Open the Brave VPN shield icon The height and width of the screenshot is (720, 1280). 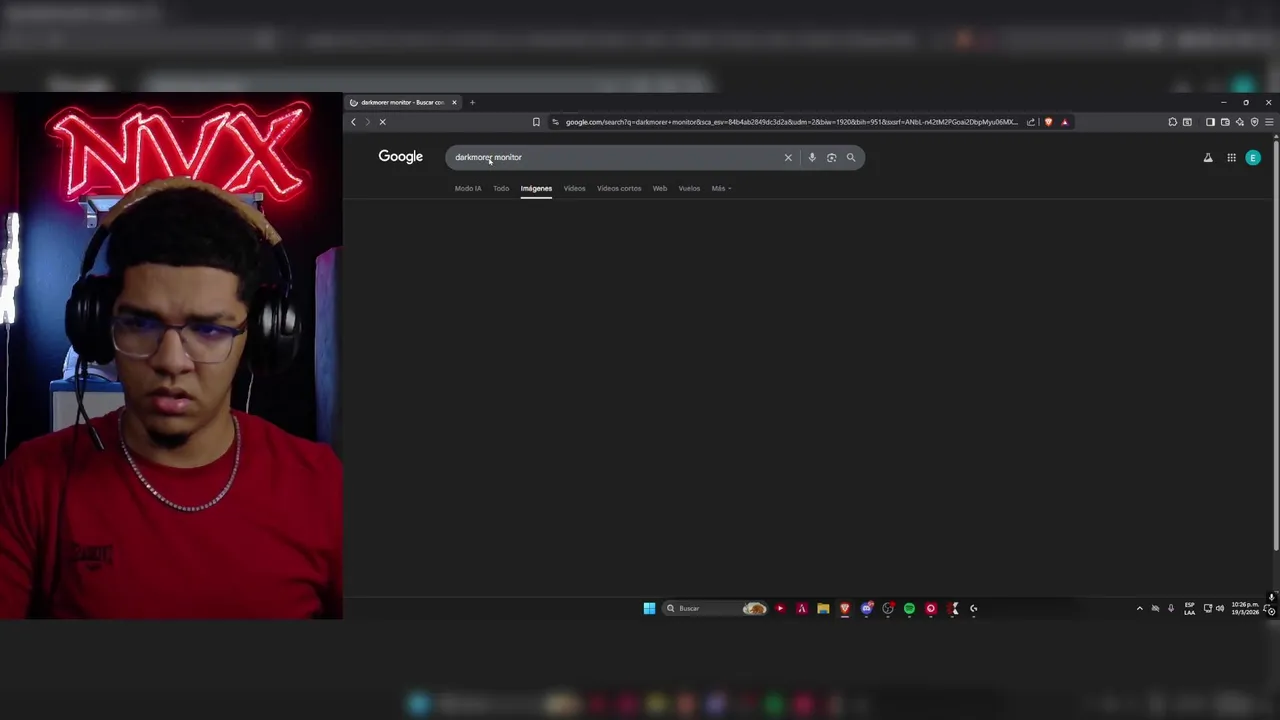1255,122
